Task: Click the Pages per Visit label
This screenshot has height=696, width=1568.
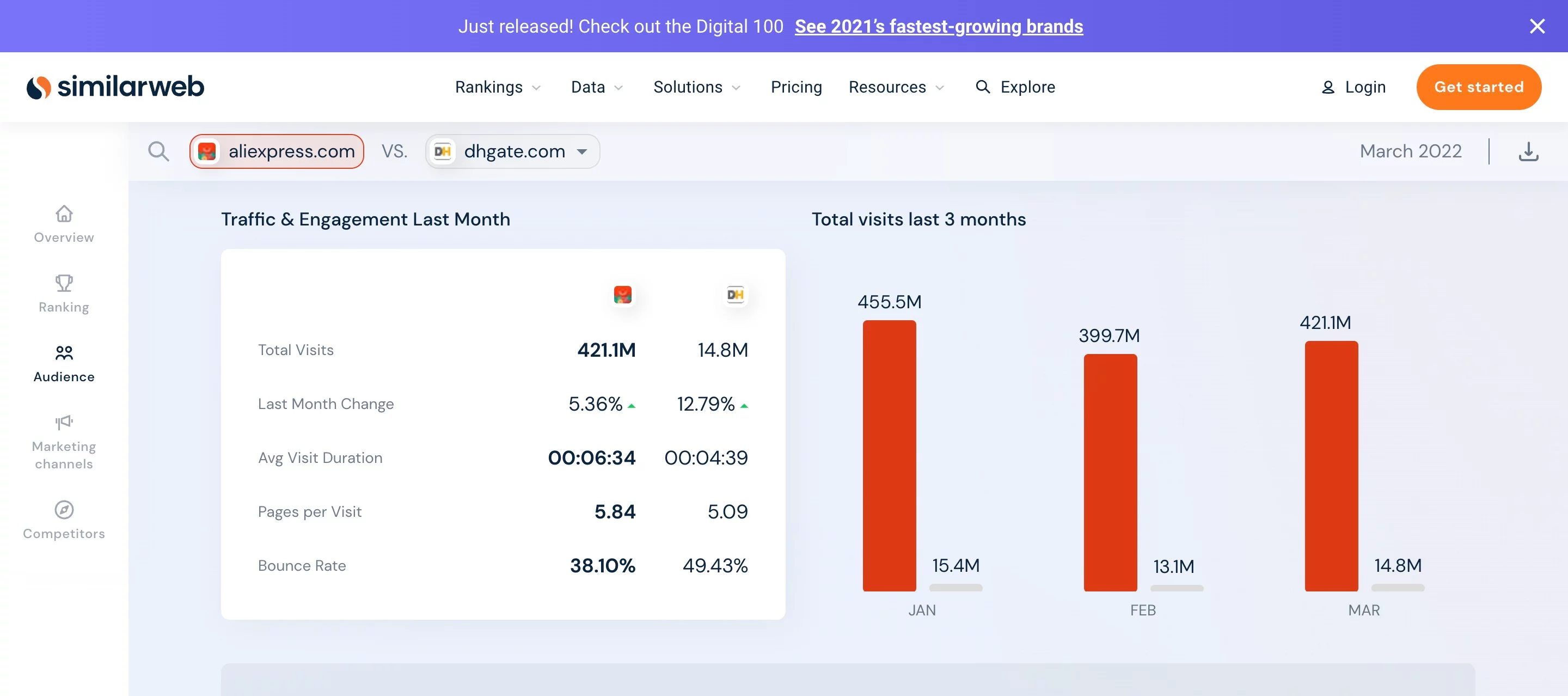Action: tap(309, 511)
